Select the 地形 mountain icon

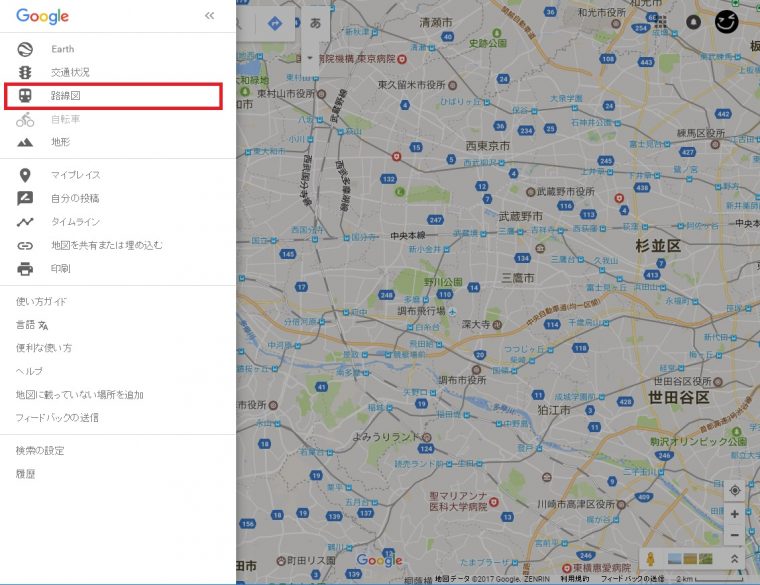25,142
